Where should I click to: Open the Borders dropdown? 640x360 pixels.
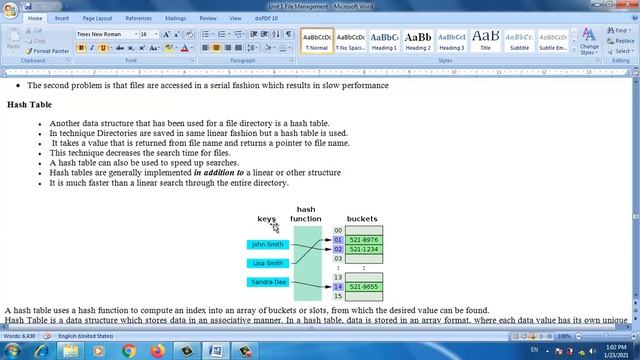pos(290,48)
